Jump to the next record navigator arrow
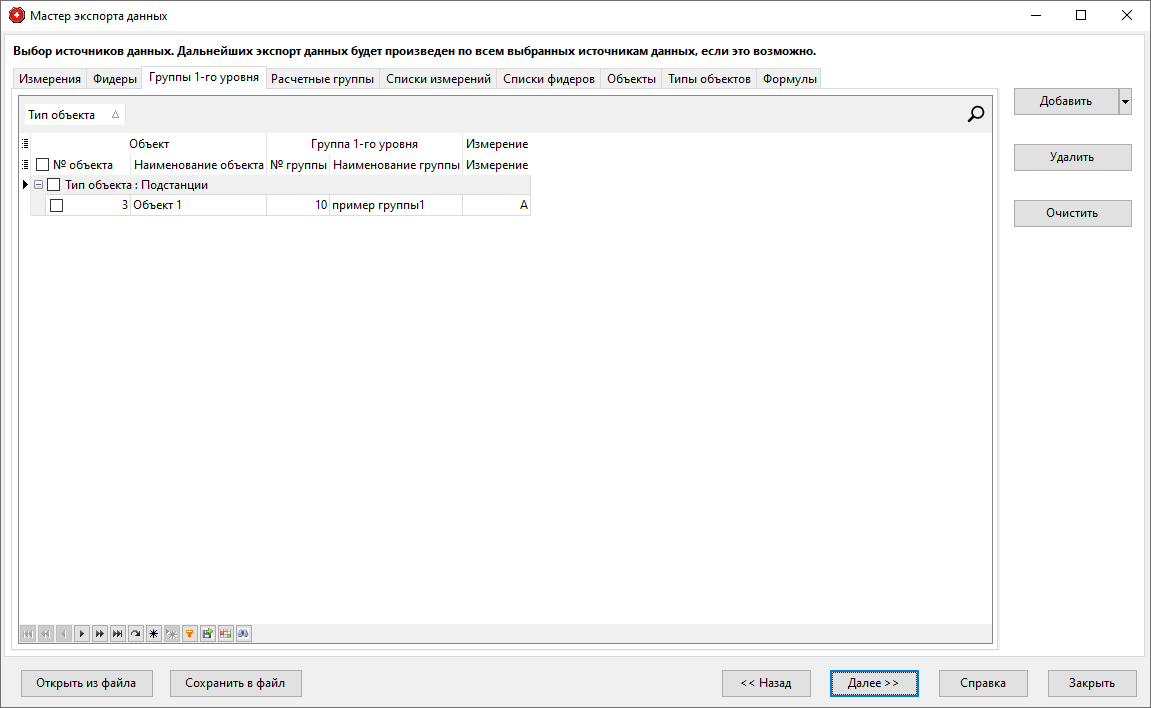Image resolution: width=1151 pixels, height=708 pixels. pyautogui.click(x=81, y=633)
